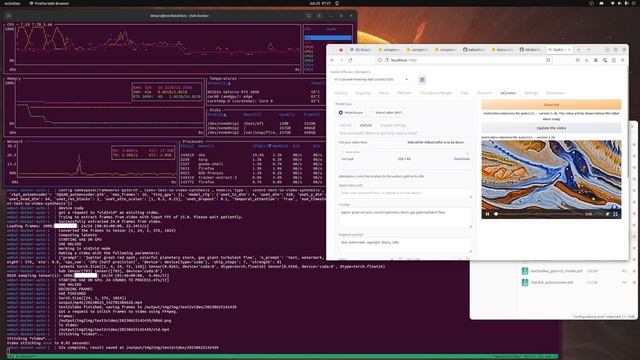Open a new Firefox tab with plus
This screenshot has height=360, width=640.
coord(578,49)
